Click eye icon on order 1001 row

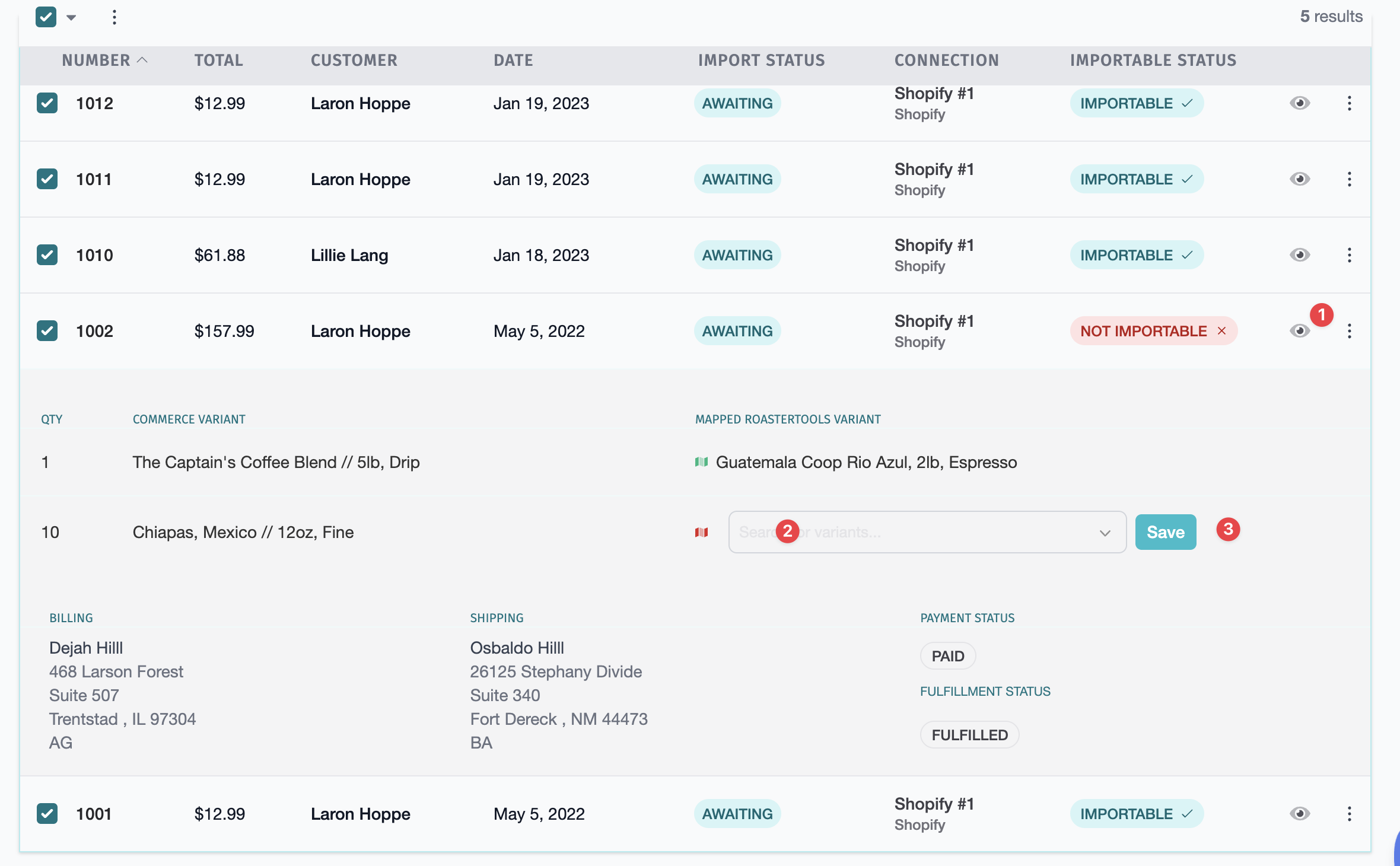1299,814
